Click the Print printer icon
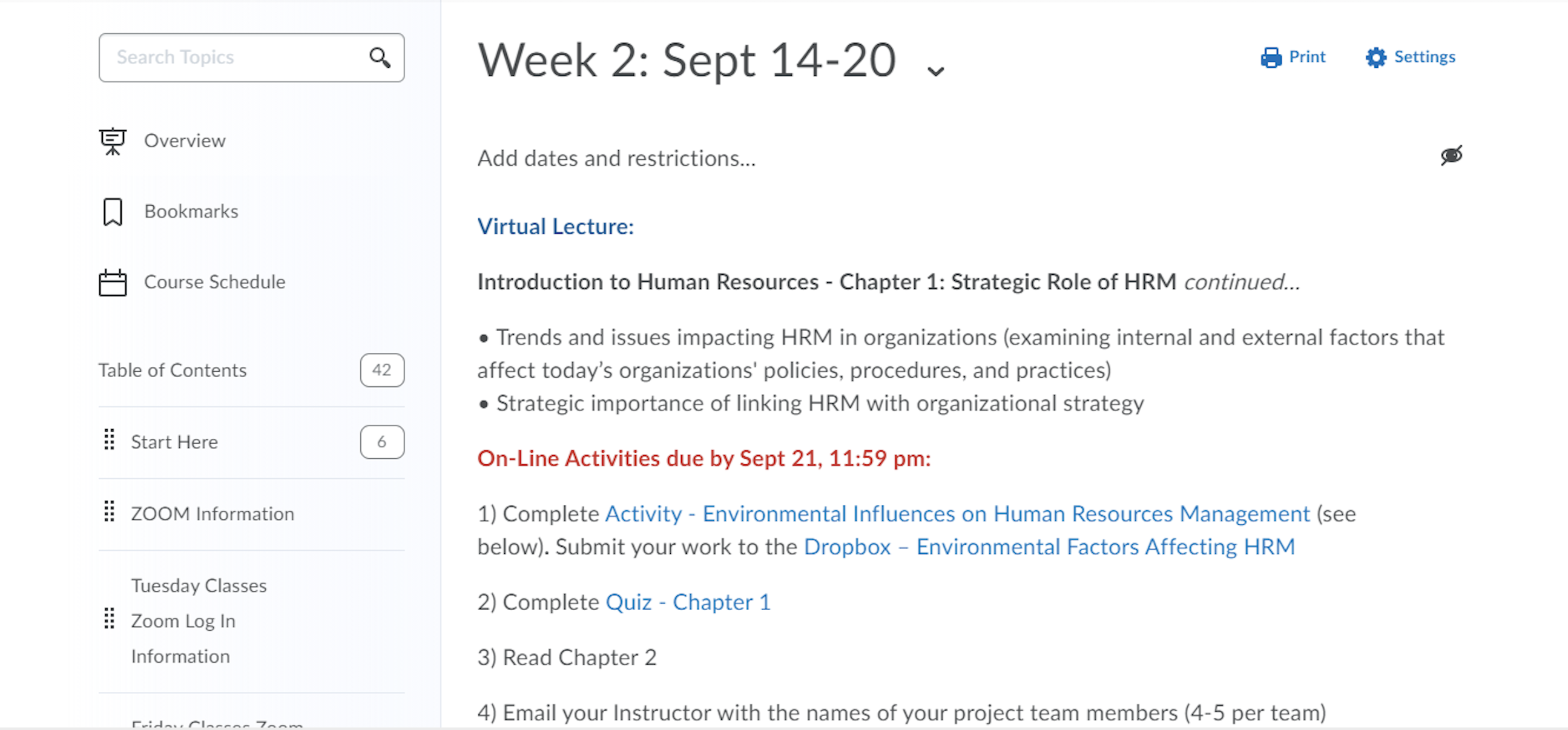This screenshot has width=1568, height=730. tap(1270, 58)
